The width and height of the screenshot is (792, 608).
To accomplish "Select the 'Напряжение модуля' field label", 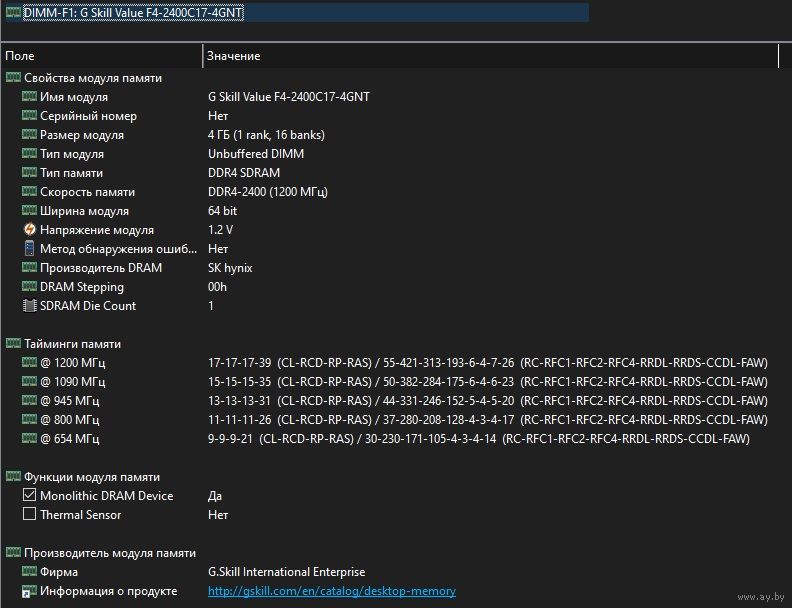I will 96,230.
